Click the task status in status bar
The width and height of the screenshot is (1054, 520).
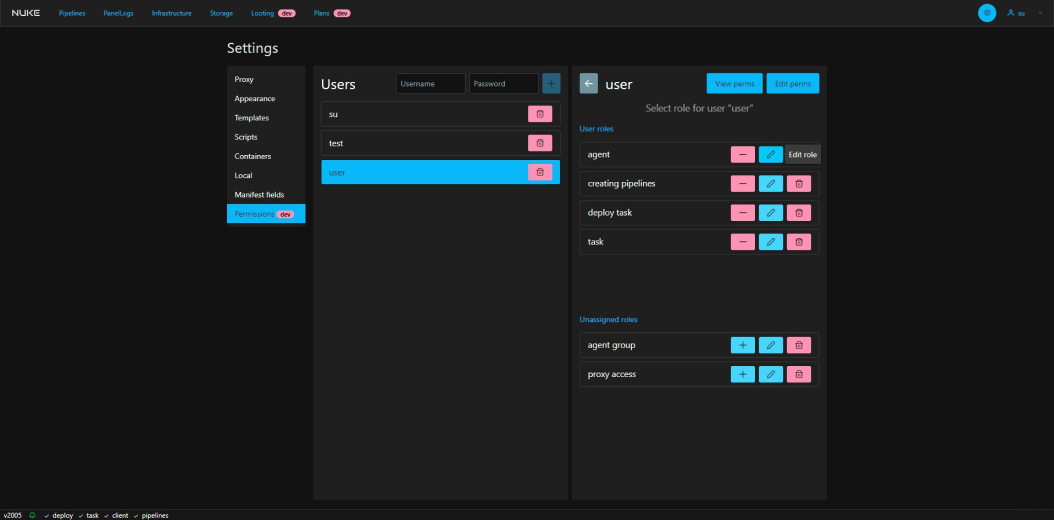click(88, 515)
